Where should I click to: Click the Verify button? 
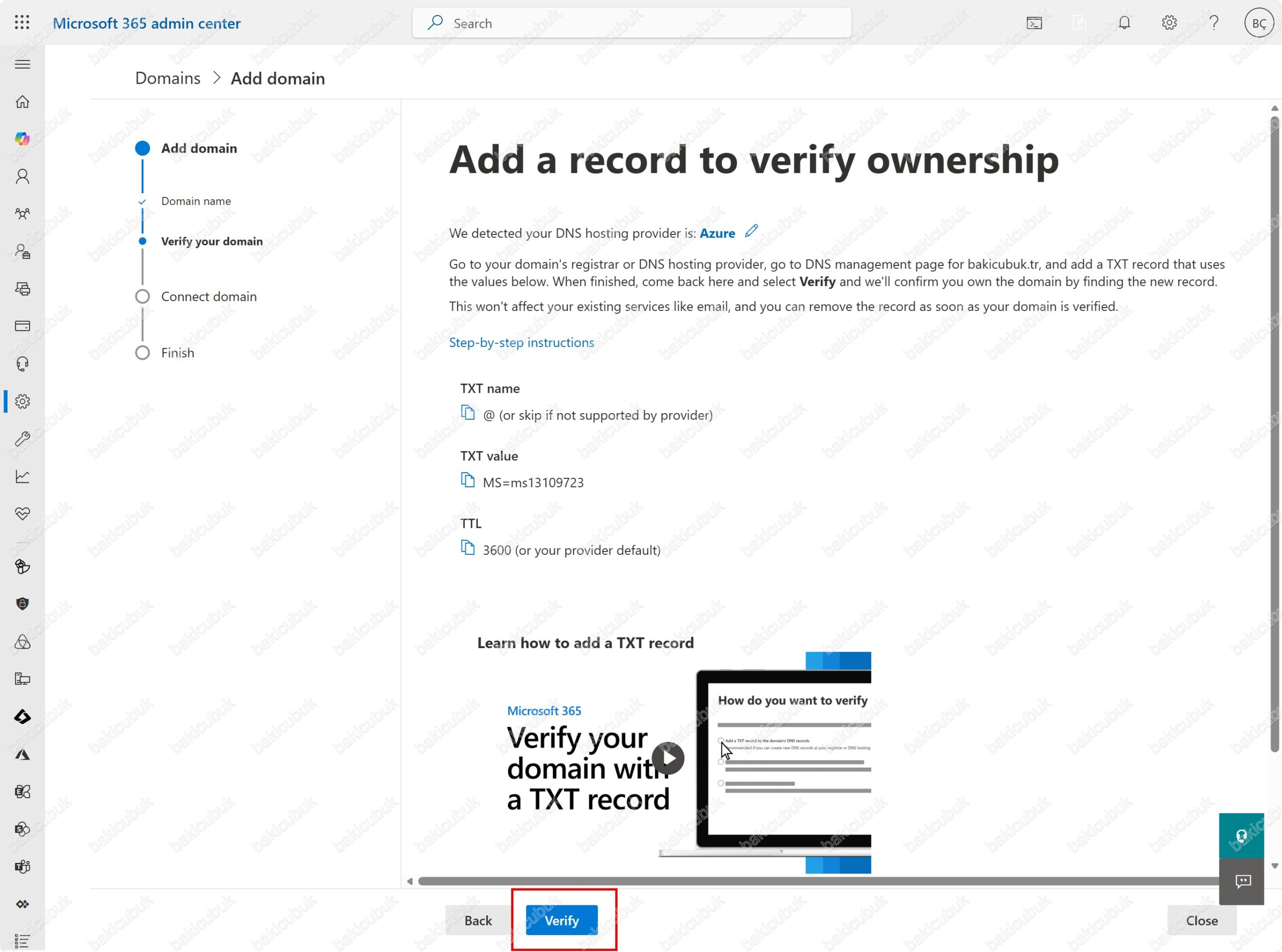(561, 920)
